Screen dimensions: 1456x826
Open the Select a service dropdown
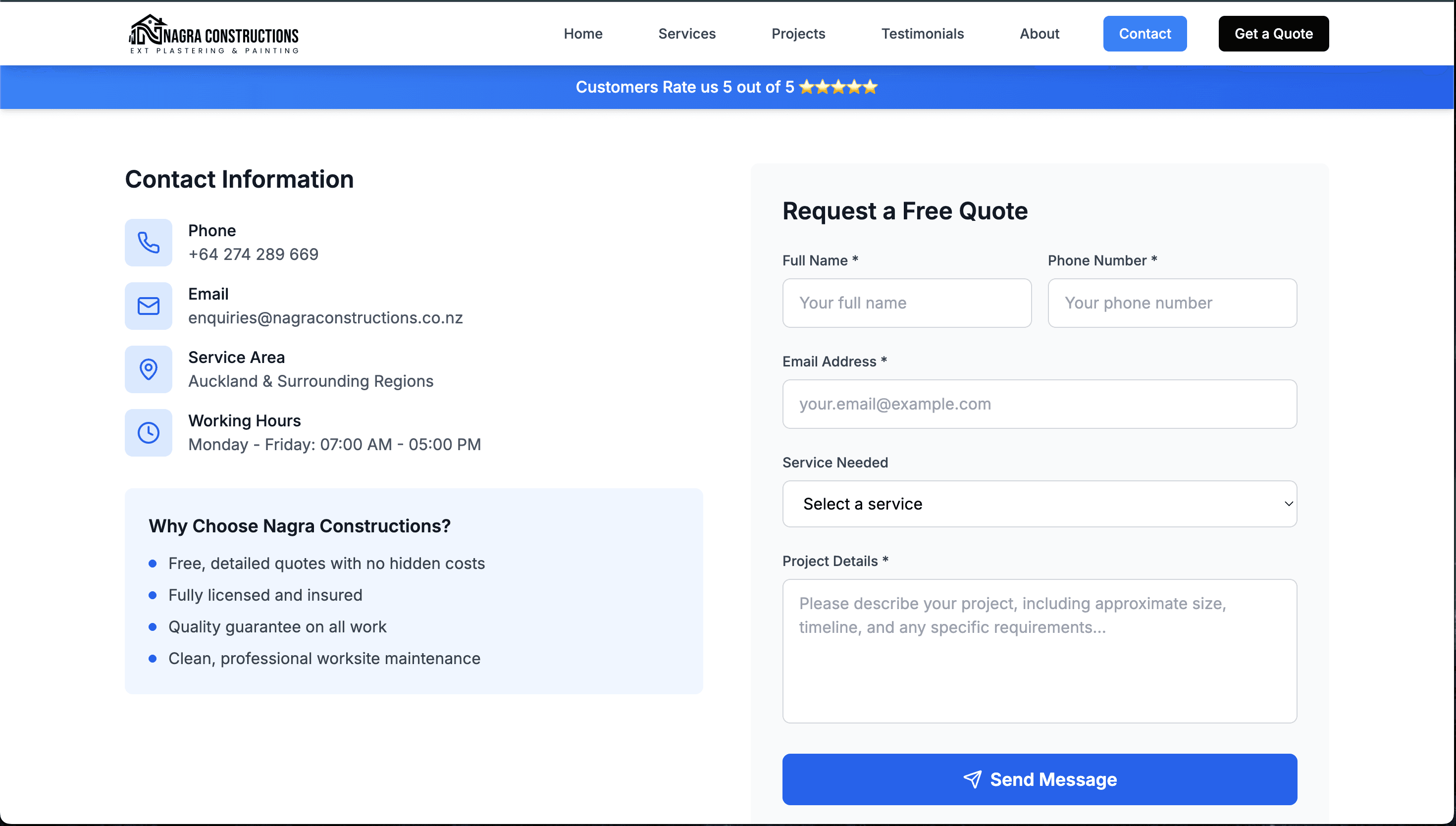(1039, 504)
